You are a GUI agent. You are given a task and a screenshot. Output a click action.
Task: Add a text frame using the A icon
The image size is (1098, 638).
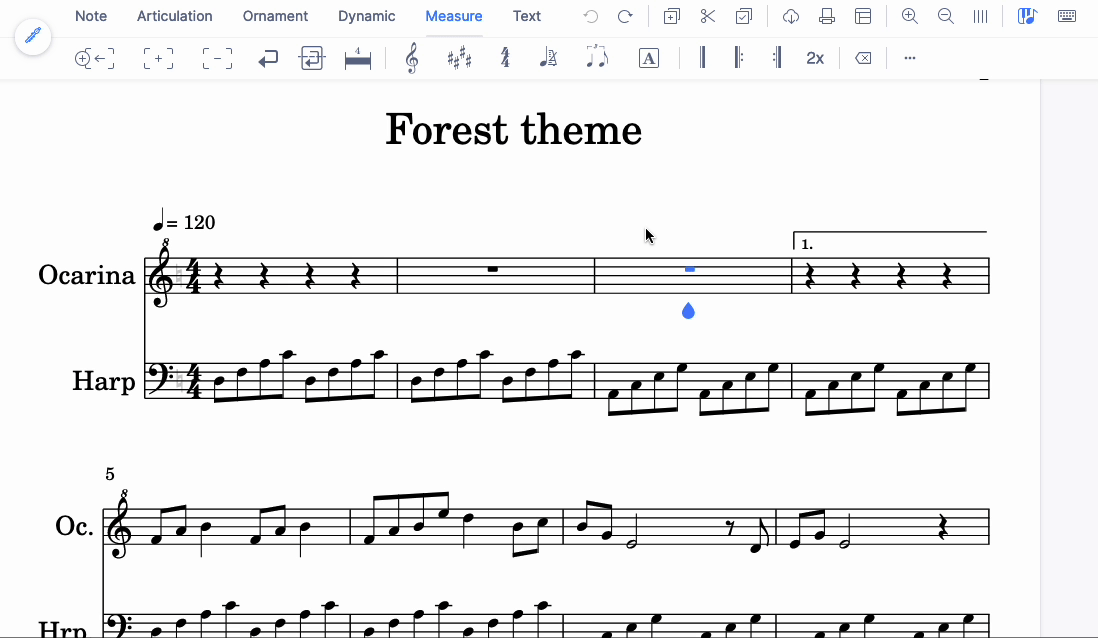[648, 57]
